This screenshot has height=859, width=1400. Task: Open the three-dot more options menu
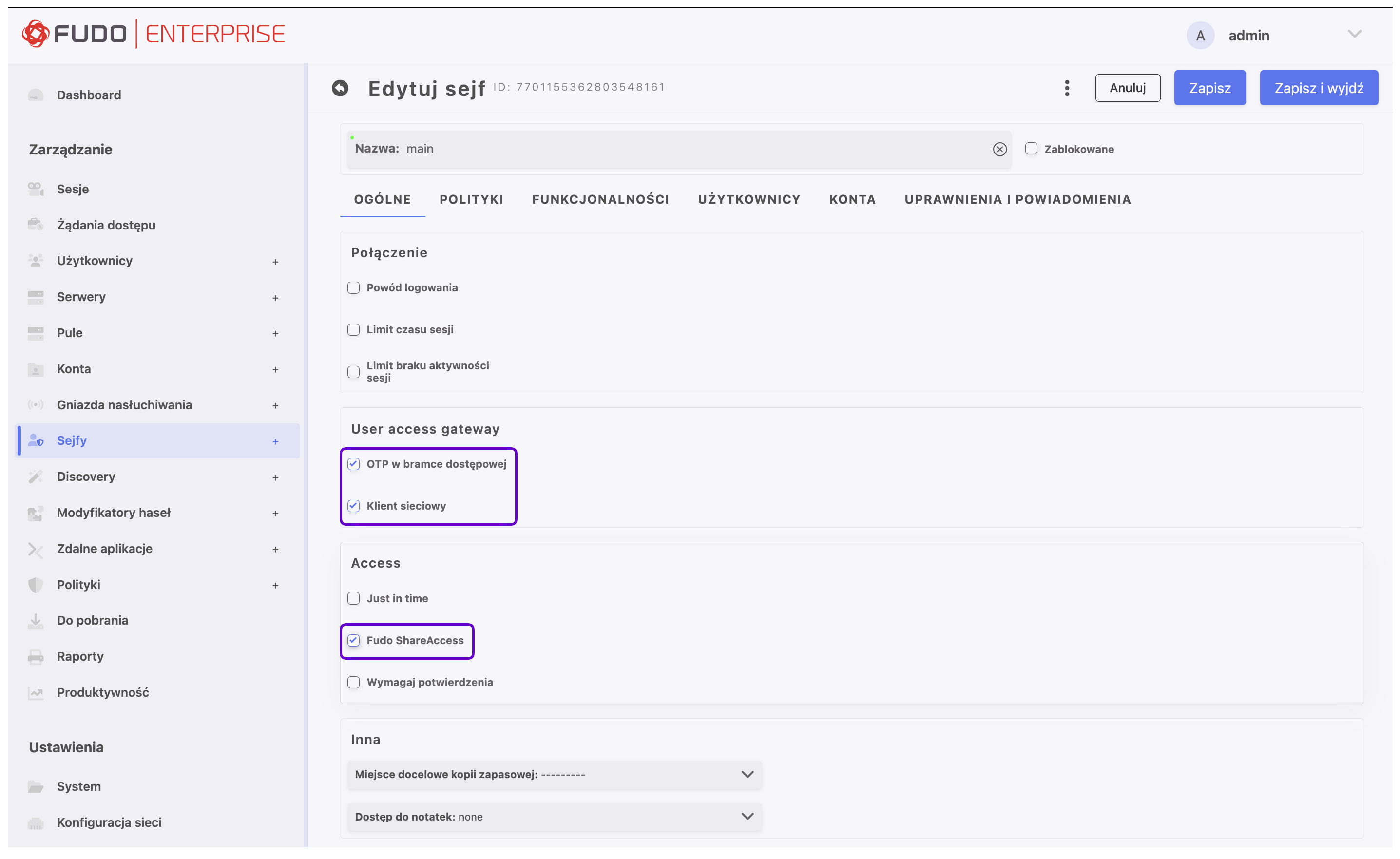click(x=1067, y=88)
